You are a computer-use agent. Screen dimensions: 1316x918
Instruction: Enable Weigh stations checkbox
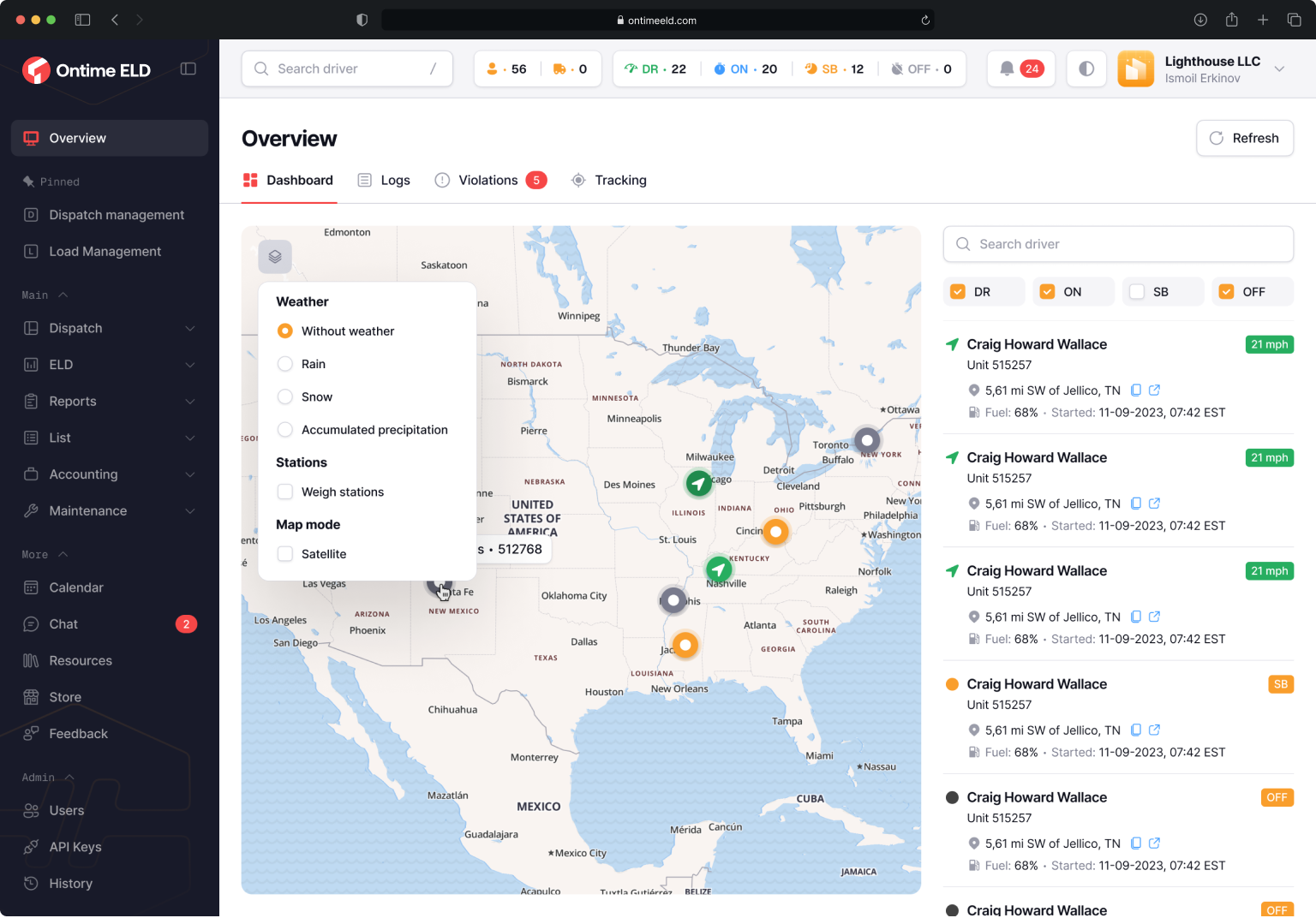point(285,492)
